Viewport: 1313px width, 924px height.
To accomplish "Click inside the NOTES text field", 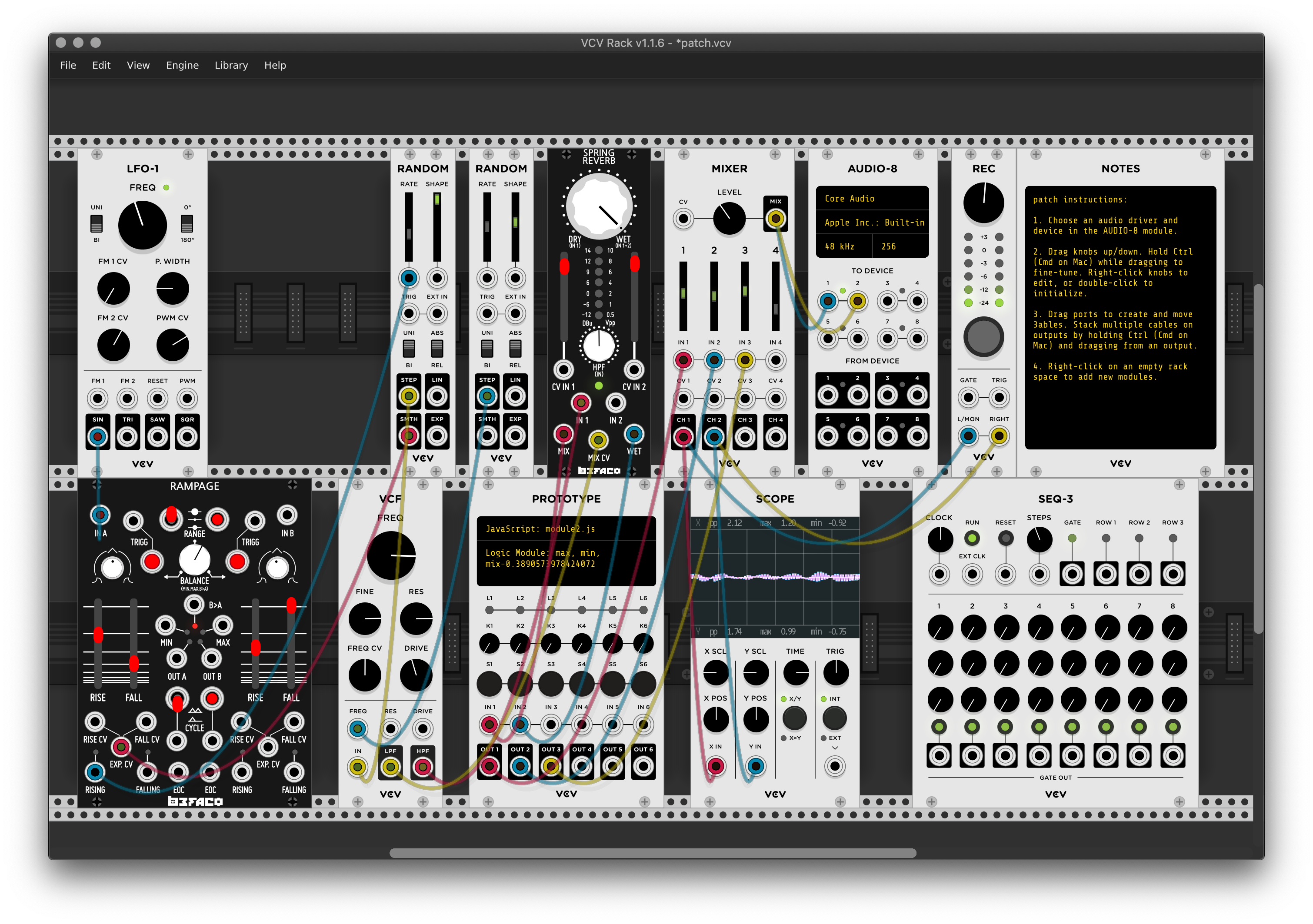I will coord(1120,317).
